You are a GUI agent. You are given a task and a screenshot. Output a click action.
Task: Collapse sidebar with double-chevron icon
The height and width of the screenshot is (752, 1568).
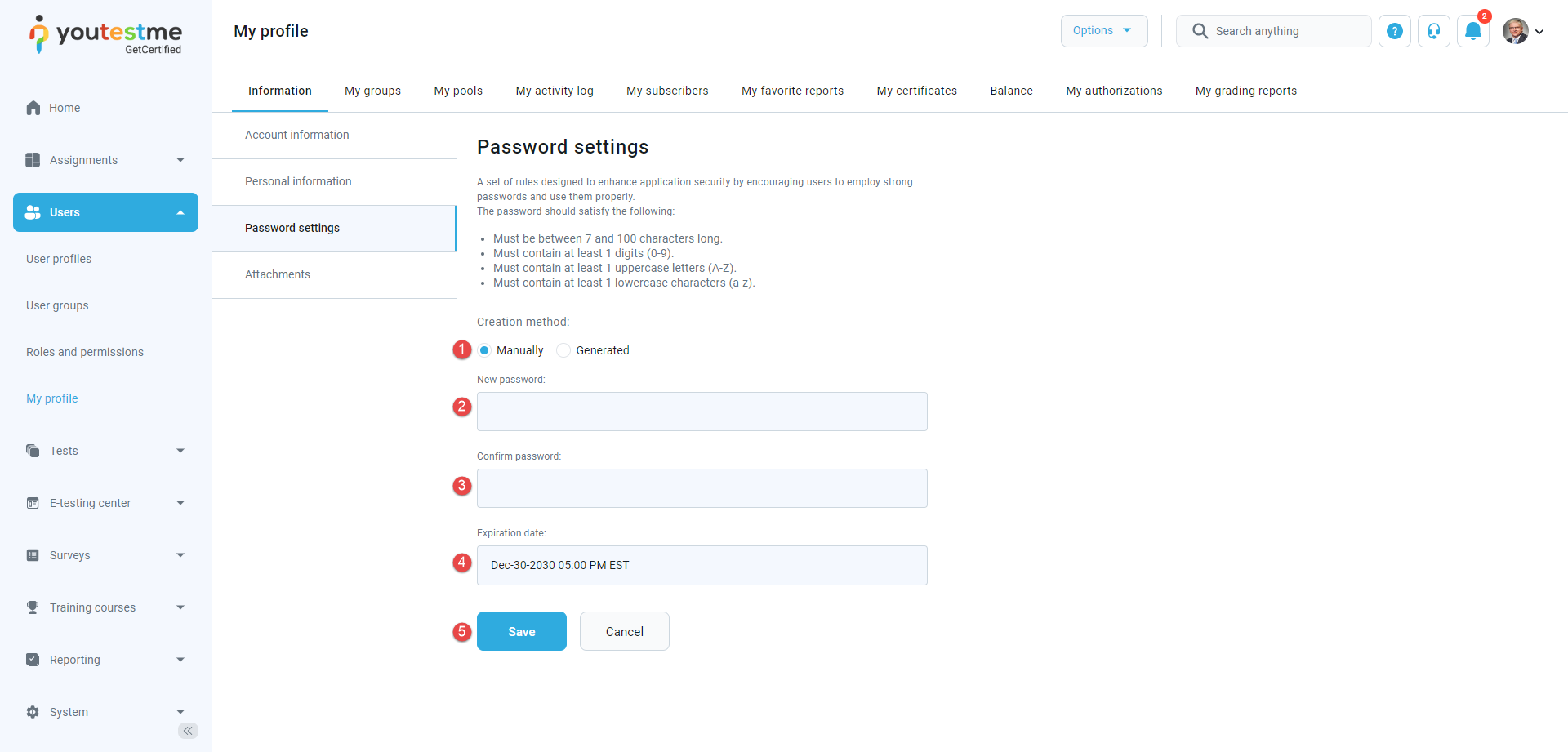click(188, 731)
